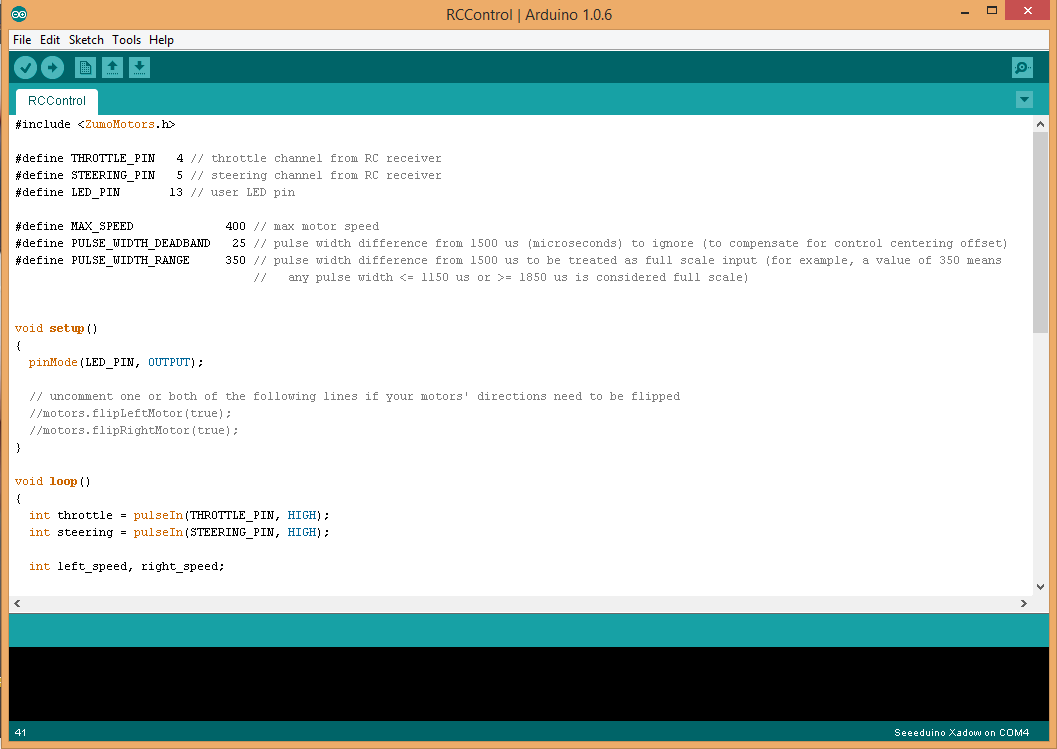Click the 'max motor speed' comment

click(316, 227)
